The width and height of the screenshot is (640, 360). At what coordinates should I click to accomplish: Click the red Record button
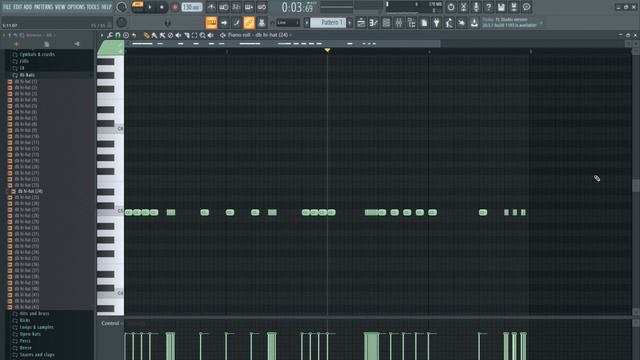point(175,7)
